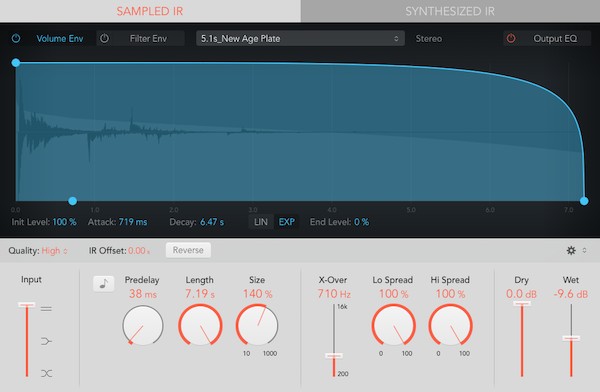Open the 5.1s_New Age Plate IR dropdown
This screenshot has height=392, width=600.
300,39
